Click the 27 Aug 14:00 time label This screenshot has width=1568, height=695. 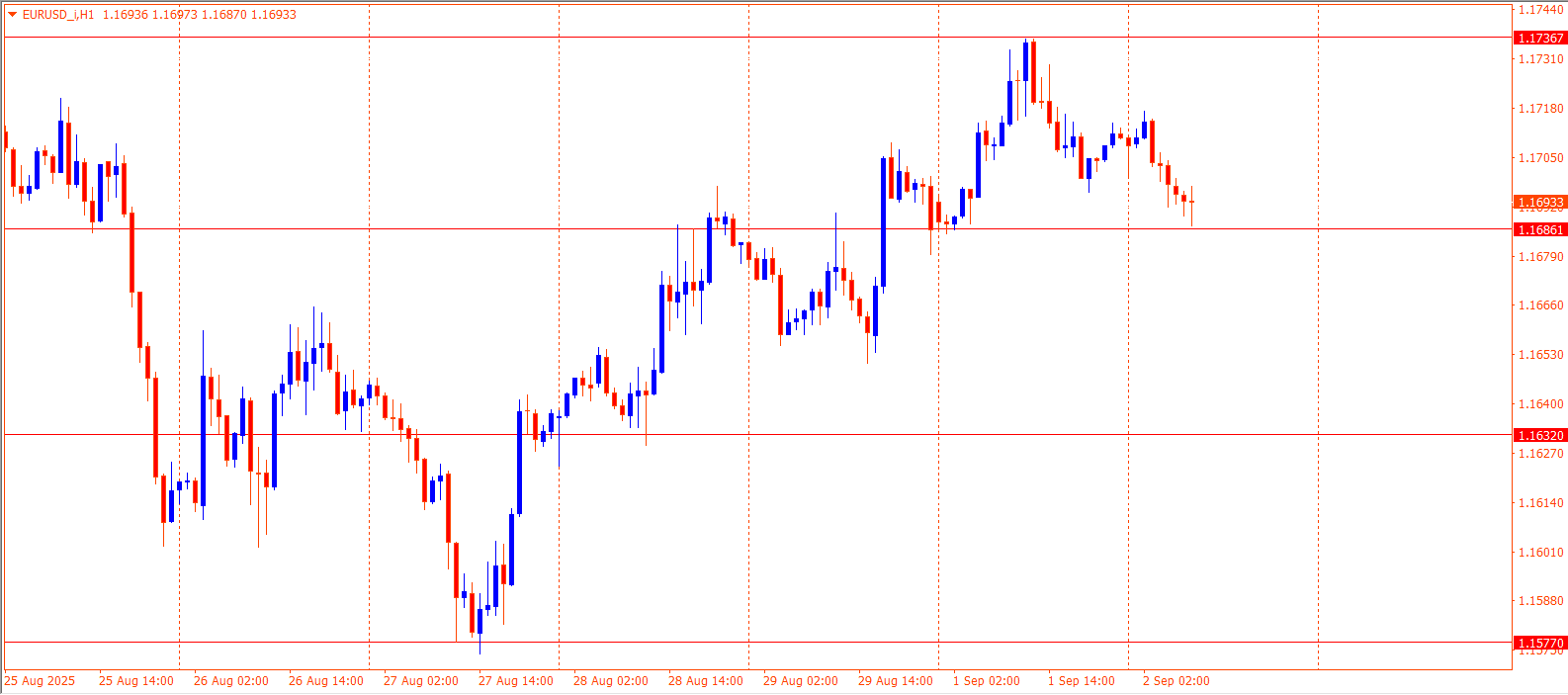(515, 680)
